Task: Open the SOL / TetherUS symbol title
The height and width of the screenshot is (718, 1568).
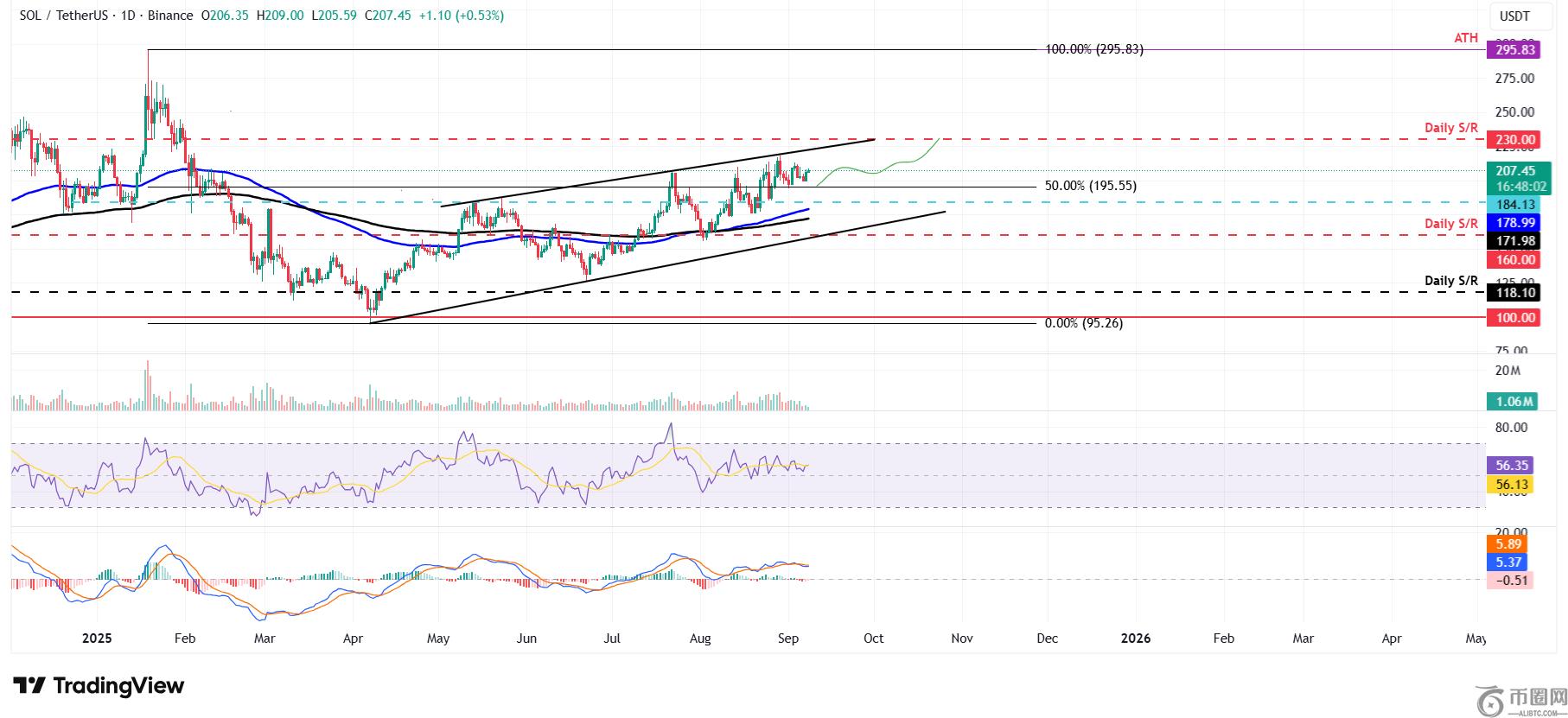Action: 66,16
